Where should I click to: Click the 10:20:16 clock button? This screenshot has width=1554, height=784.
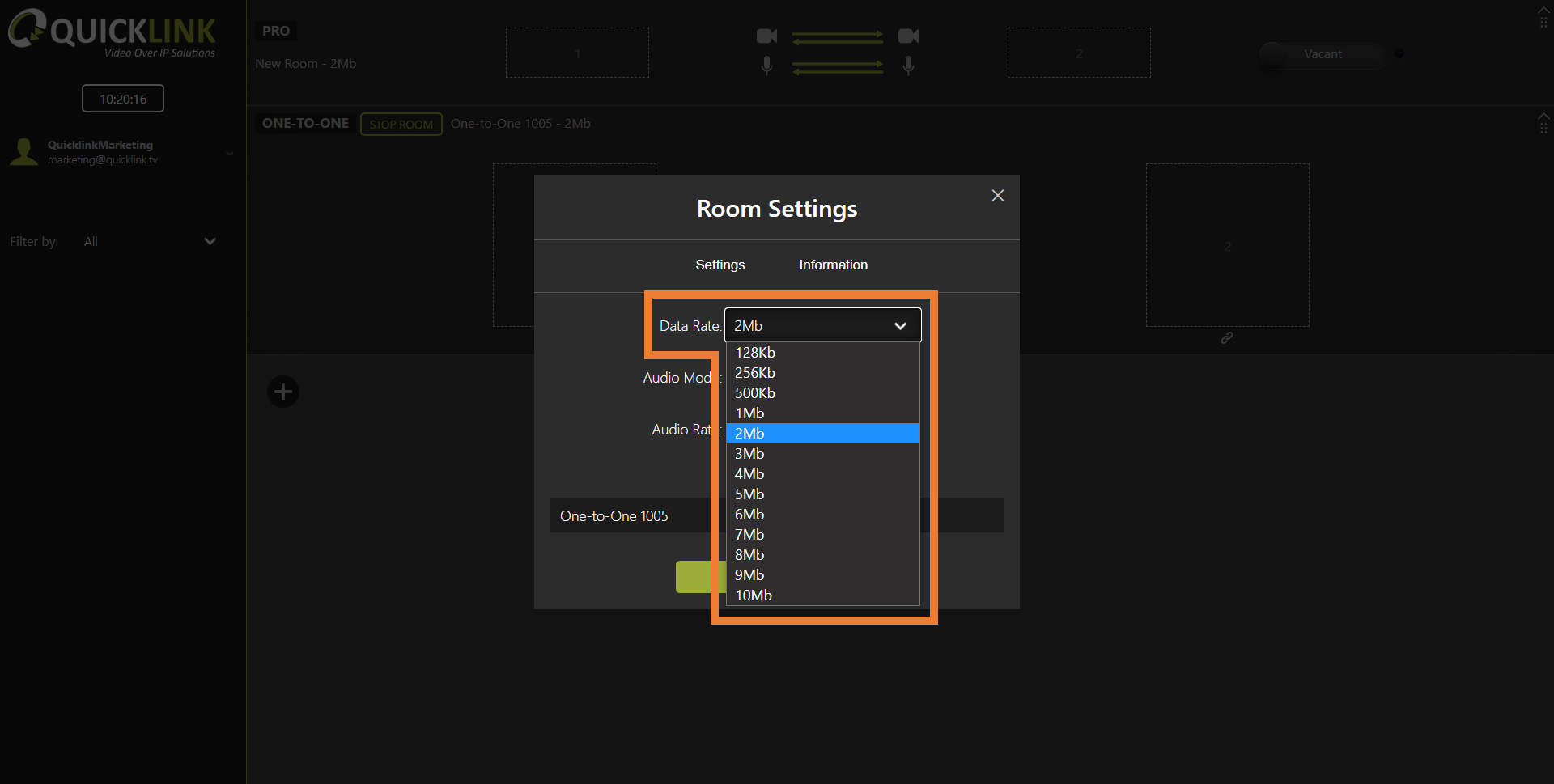[123, 99]
